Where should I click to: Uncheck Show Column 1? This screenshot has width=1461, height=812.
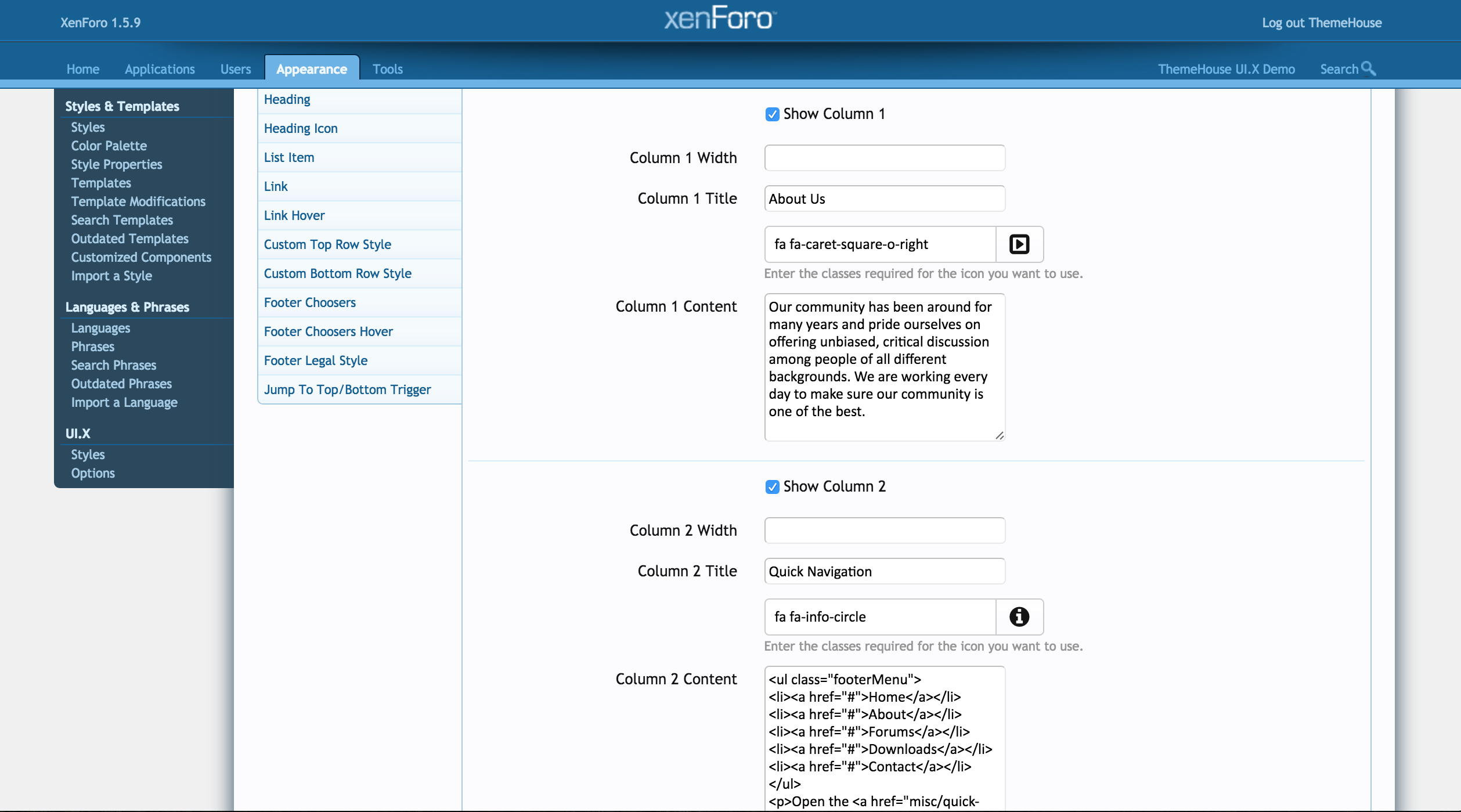(772, 114)
